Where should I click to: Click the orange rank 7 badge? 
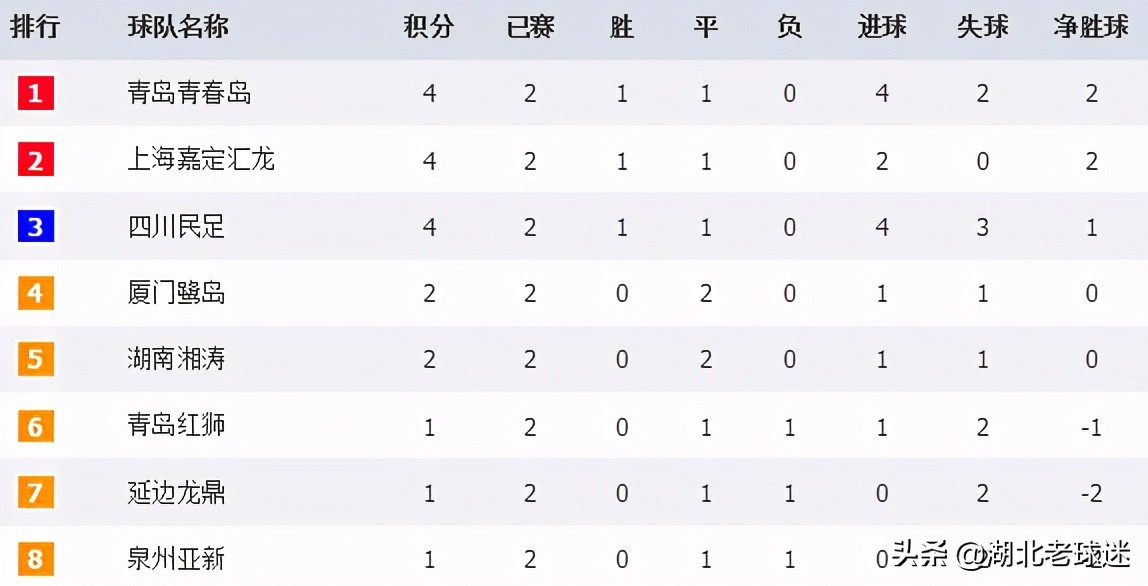35,492
